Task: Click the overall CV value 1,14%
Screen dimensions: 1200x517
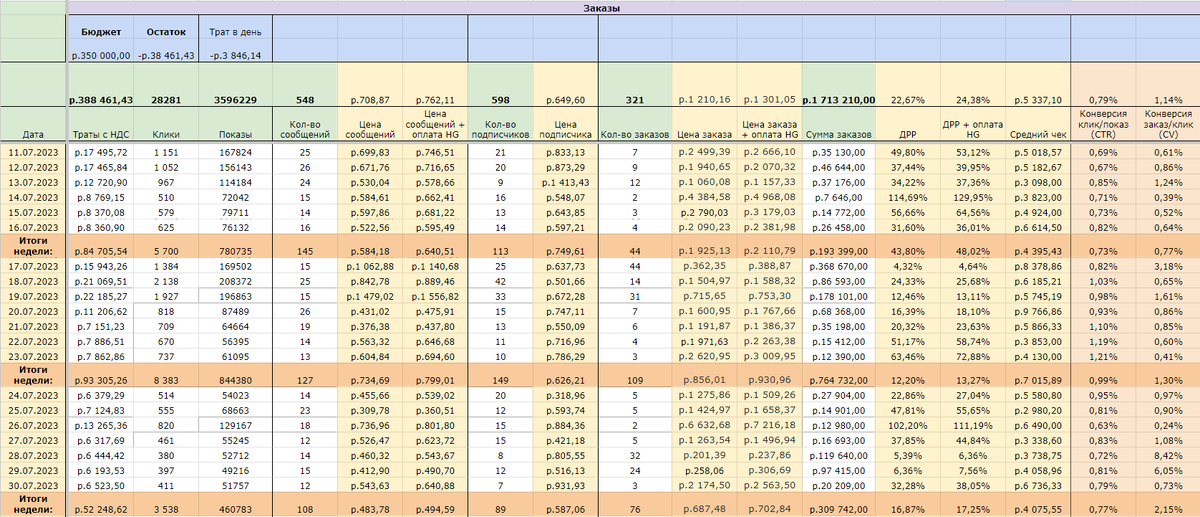Action: tap(1168, 100)
